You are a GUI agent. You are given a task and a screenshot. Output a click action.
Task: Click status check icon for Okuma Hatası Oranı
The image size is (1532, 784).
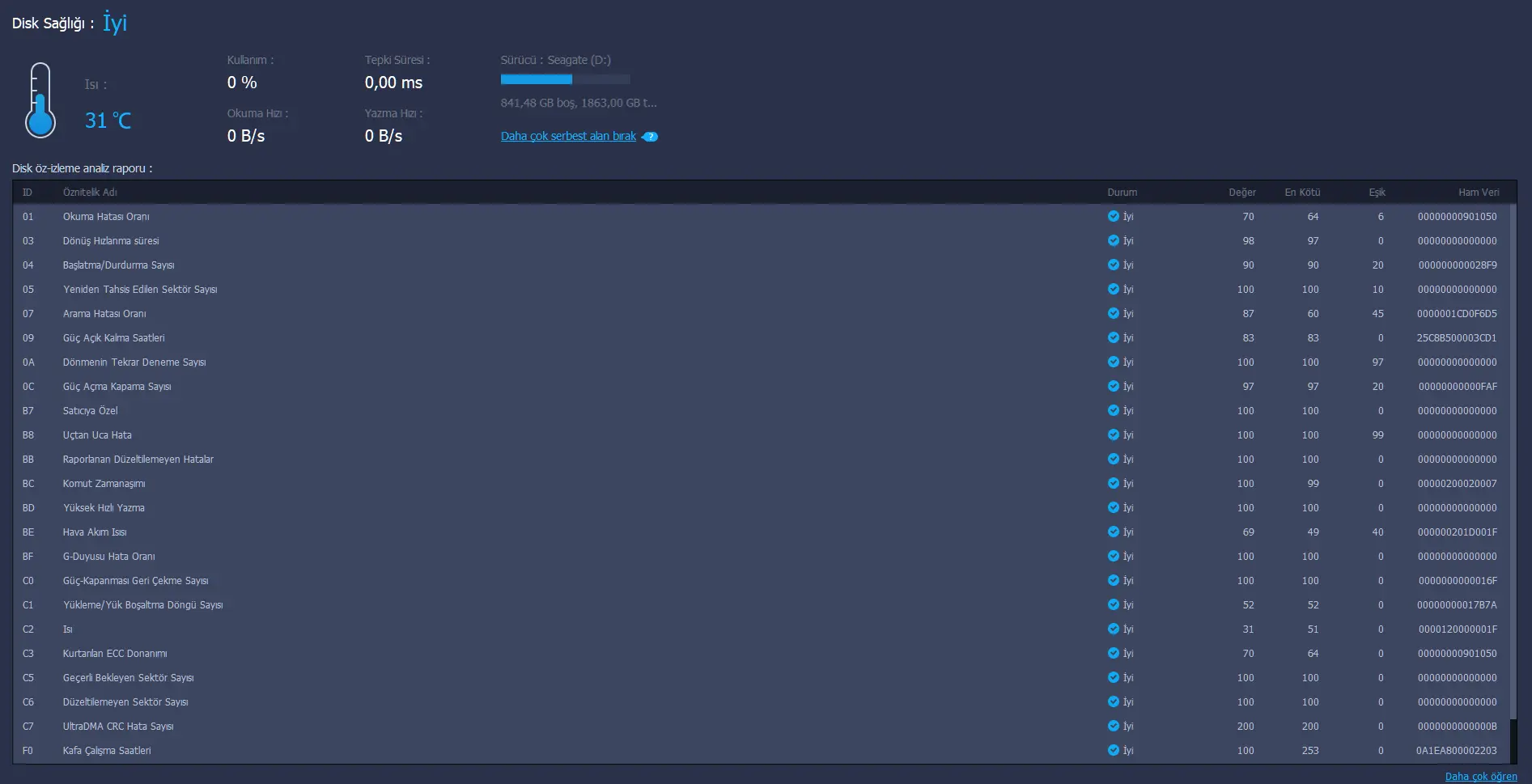coord(1114,216)
